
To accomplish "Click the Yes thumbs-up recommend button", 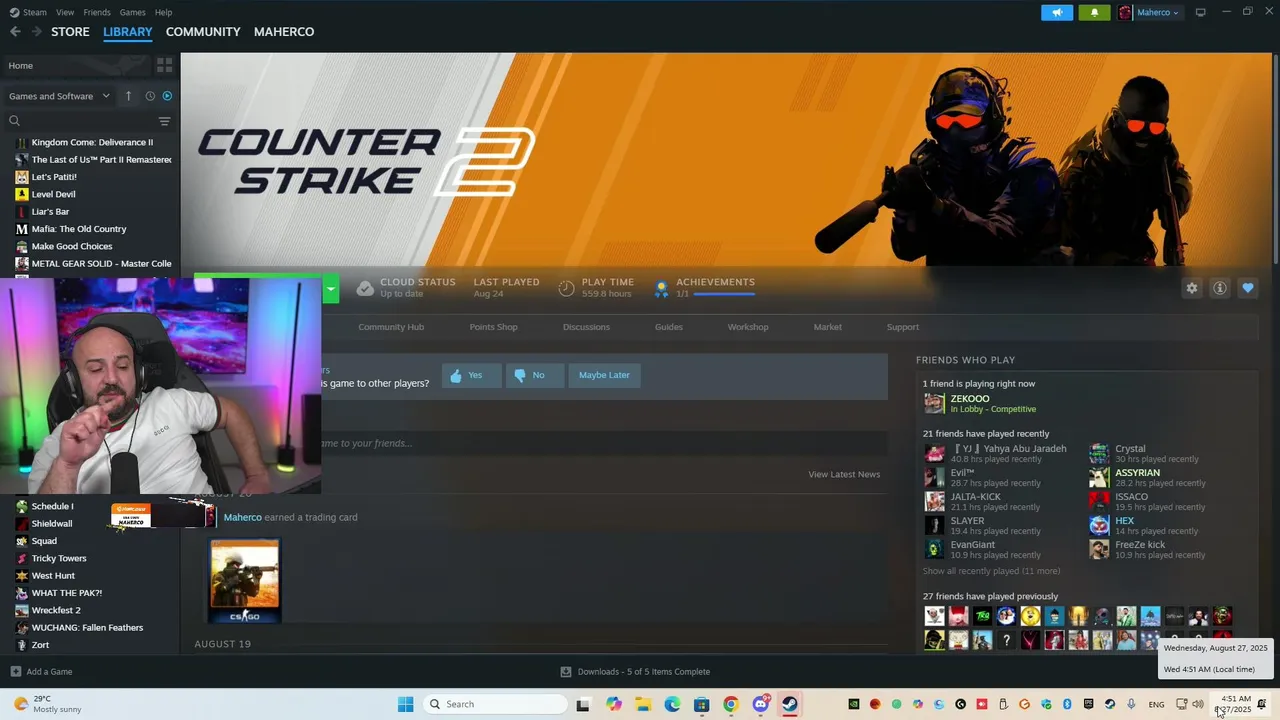I will click(x=471, y=375).
